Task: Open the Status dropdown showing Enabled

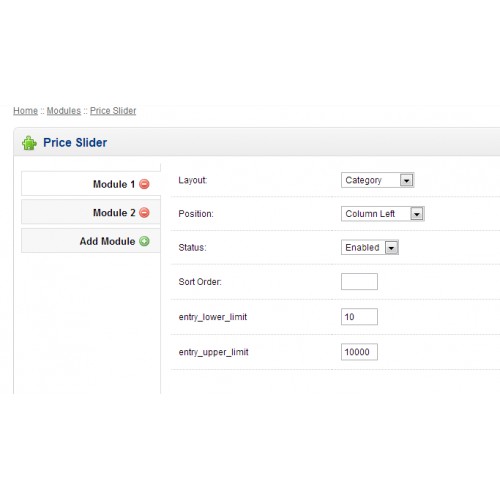Action: [x=370, y=247]
